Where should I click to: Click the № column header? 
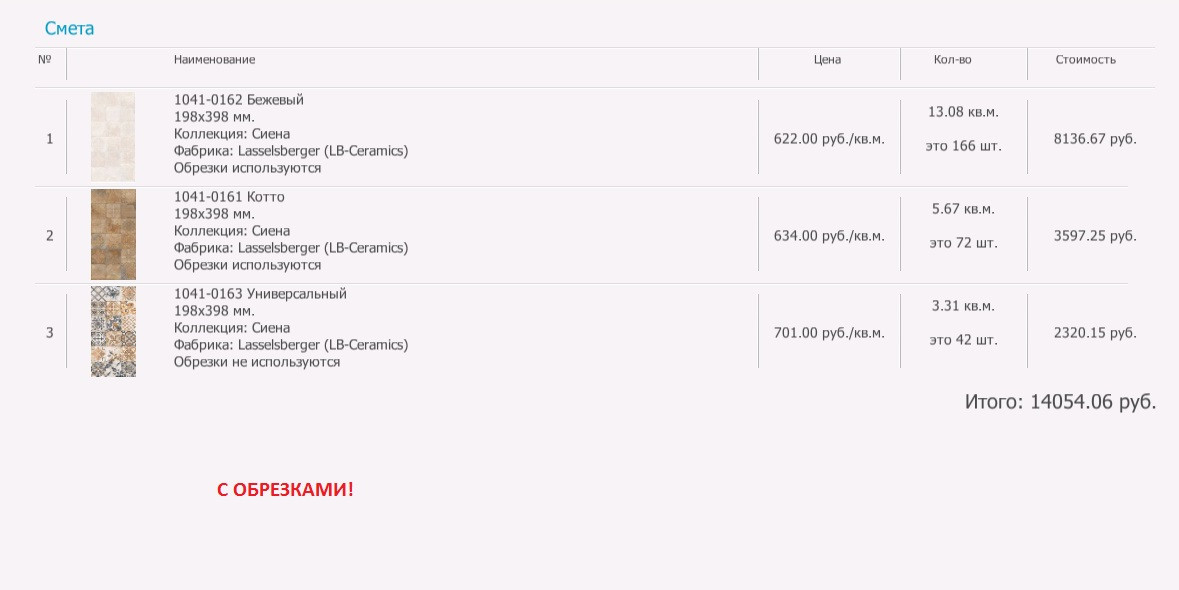(44, 59)
